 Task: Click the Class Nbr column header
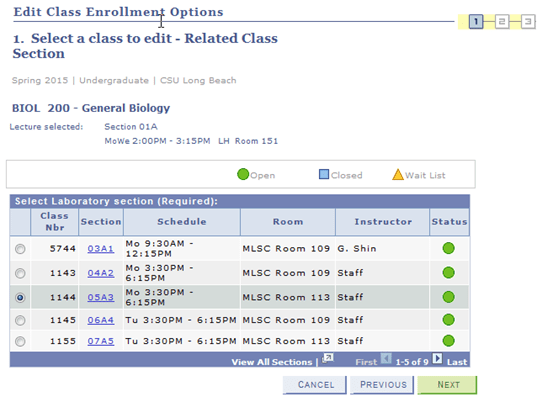click(x=54, y=222)
